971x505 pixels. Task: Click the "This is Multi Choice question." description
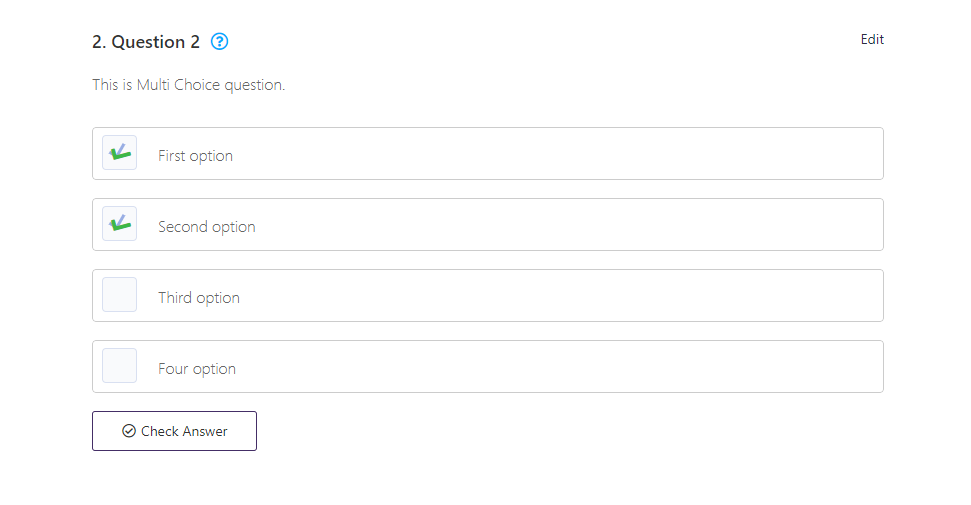[189, 85]
